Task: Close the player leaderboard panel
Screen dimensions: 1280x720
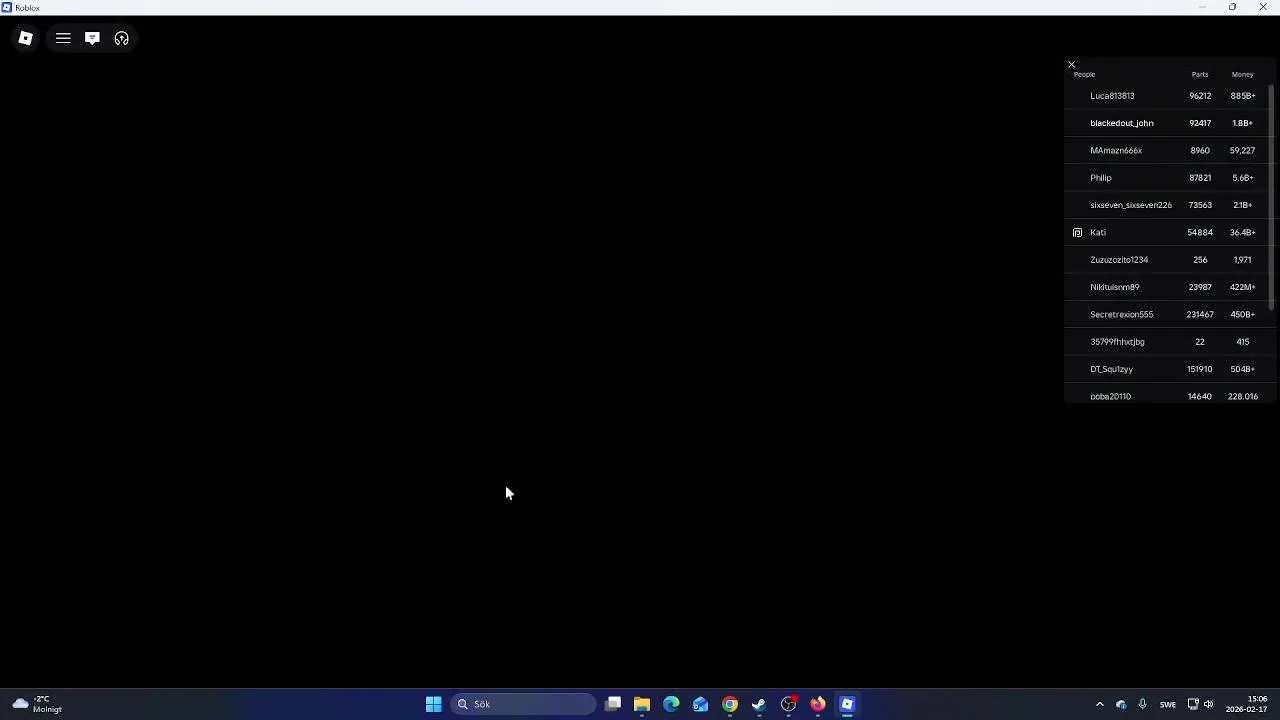Action: pyautogui.click(x=1071, y=65)
